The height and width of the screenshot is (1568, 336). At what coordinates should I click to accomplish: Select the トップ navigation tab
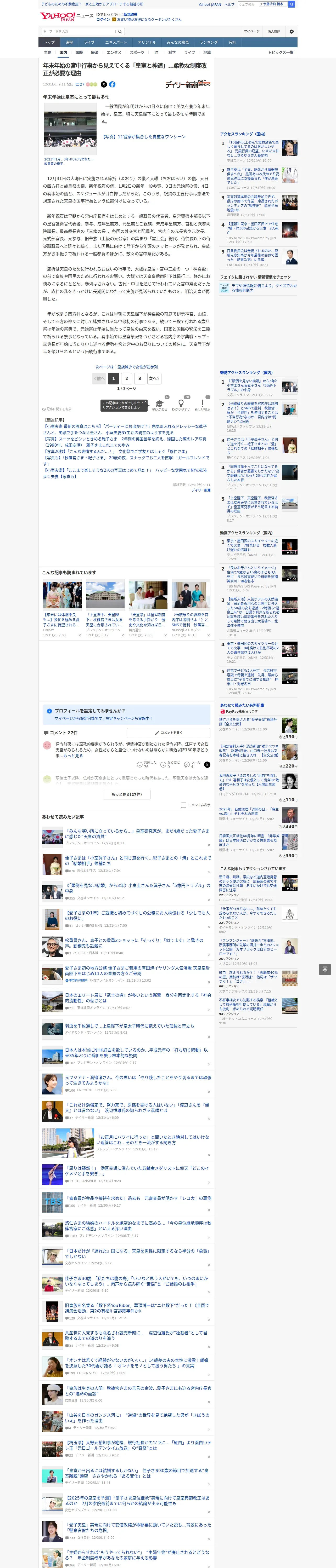[49, 43]
